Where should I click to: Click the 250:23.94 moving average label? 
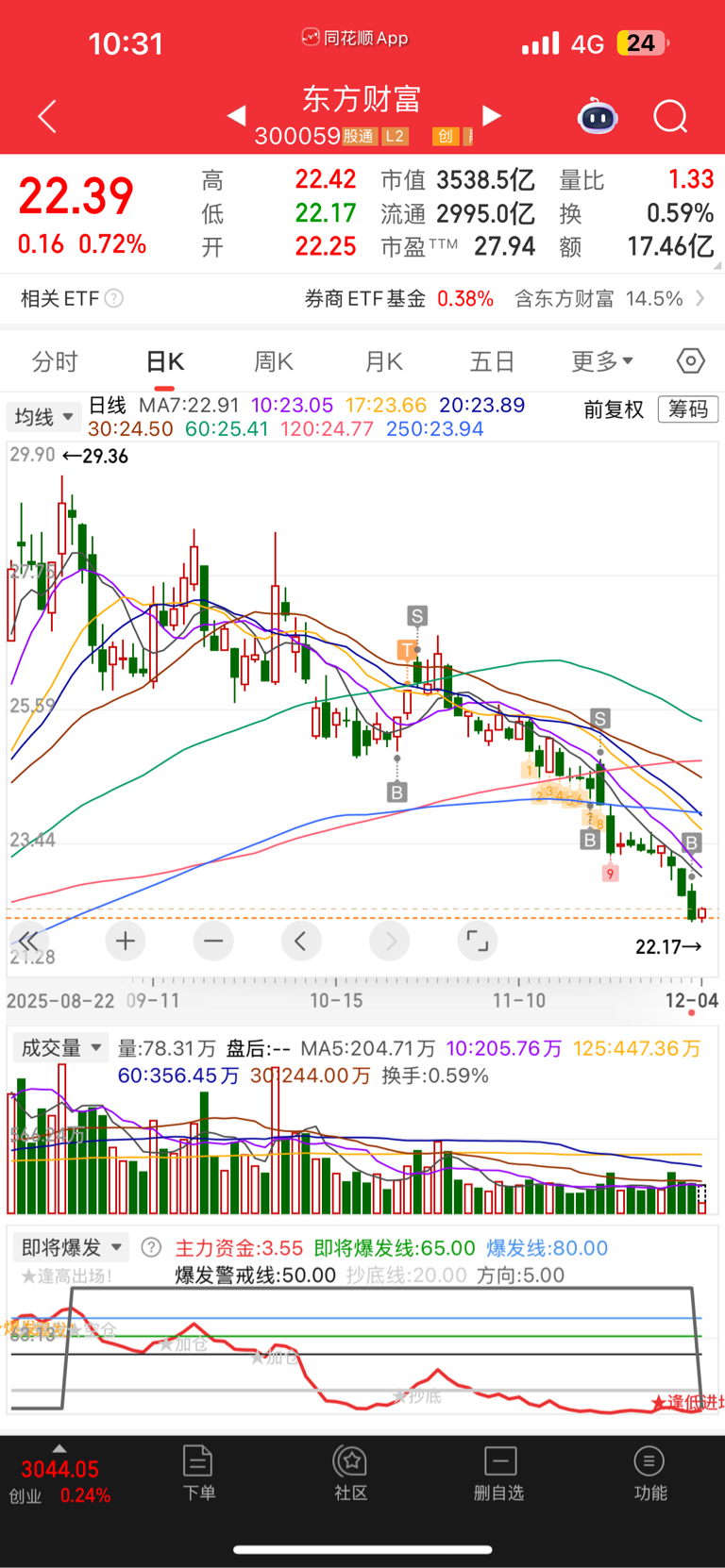point(434,428)
